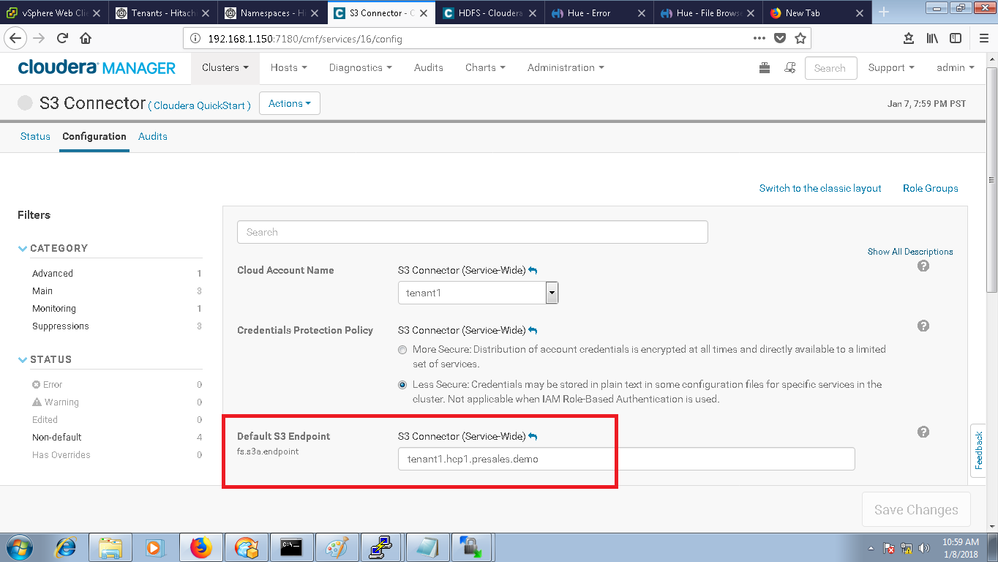Open the Administration dropdown menu
The width and height of the screenshot is (998, 562).
point(565,67)
